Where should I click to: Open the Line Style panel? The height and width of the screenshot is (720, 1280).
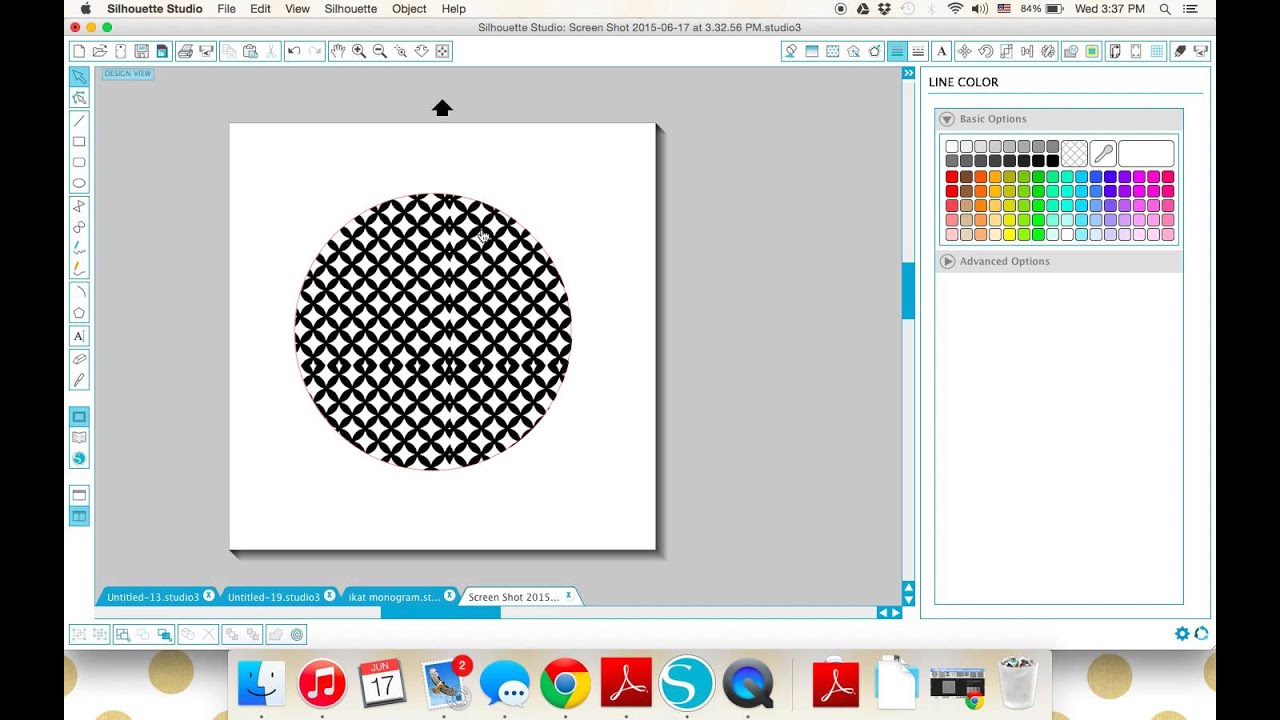[x=918, y=51]
